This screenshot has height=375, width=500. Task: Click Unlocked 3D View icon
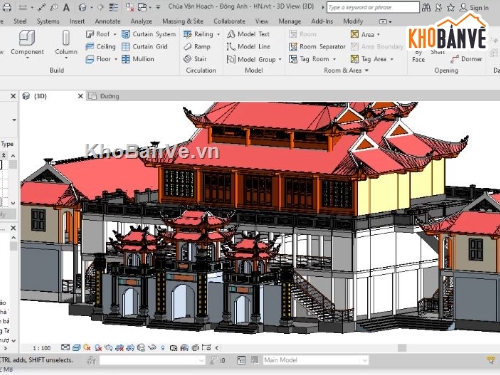[141, 348]
